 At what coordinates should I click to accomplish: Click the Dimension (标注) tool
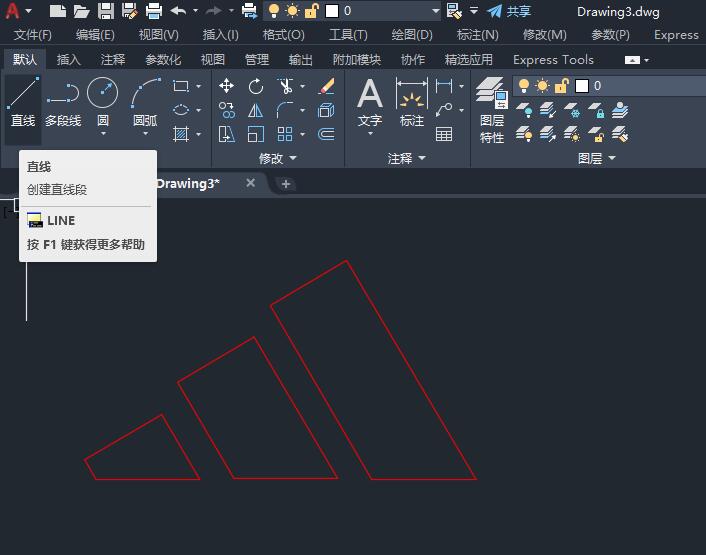click(412, 103)
